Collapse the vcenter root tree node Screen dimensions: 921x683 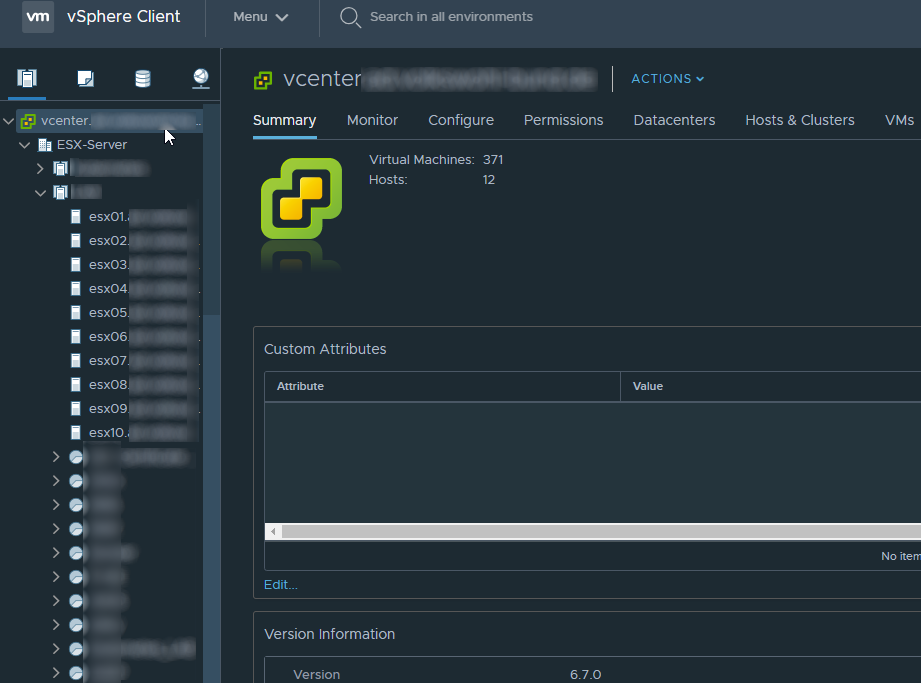(x=8, y=122)
